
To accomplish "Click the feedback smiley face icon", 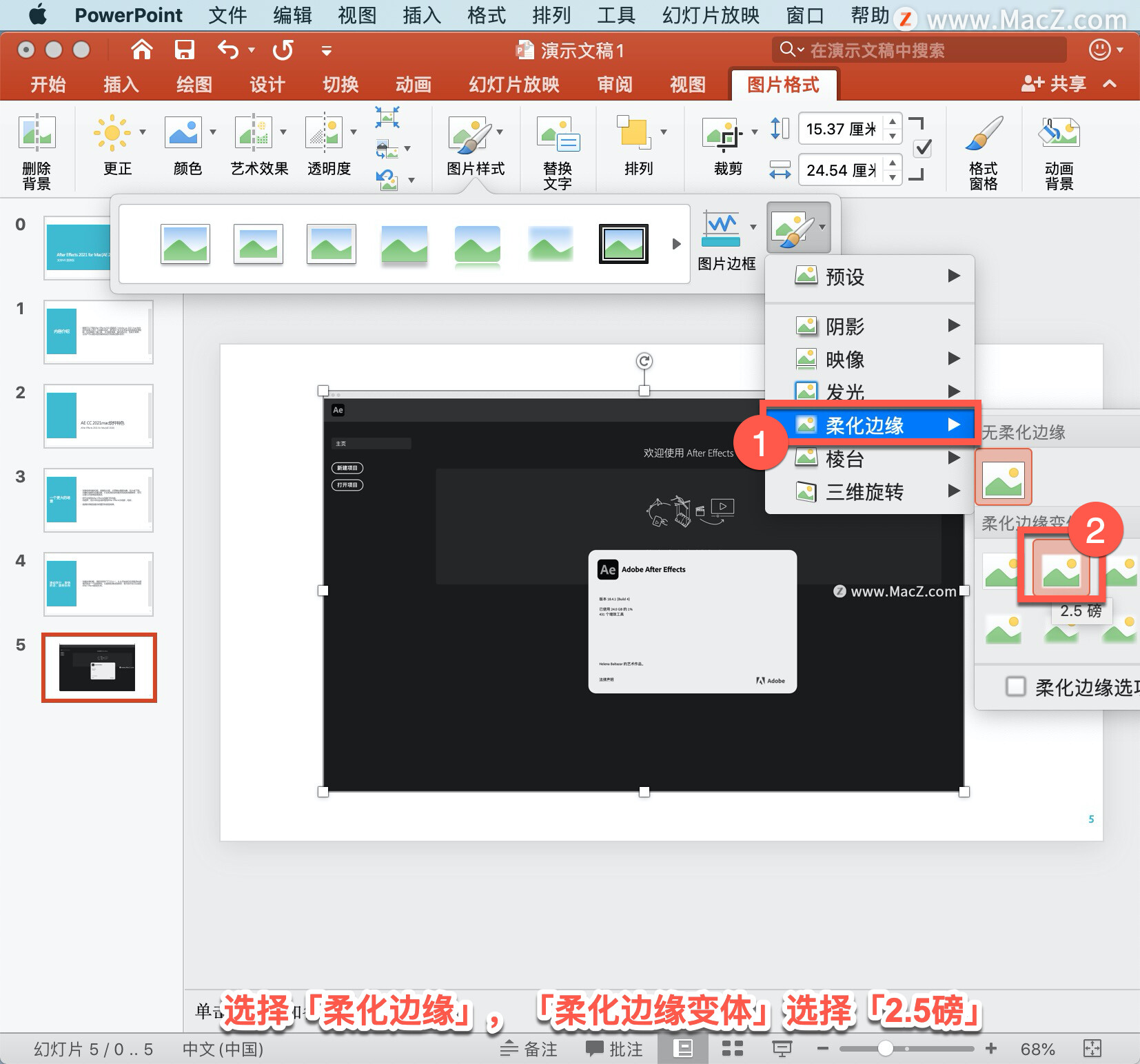I will pyautogui.click(x=1099, y=50).
